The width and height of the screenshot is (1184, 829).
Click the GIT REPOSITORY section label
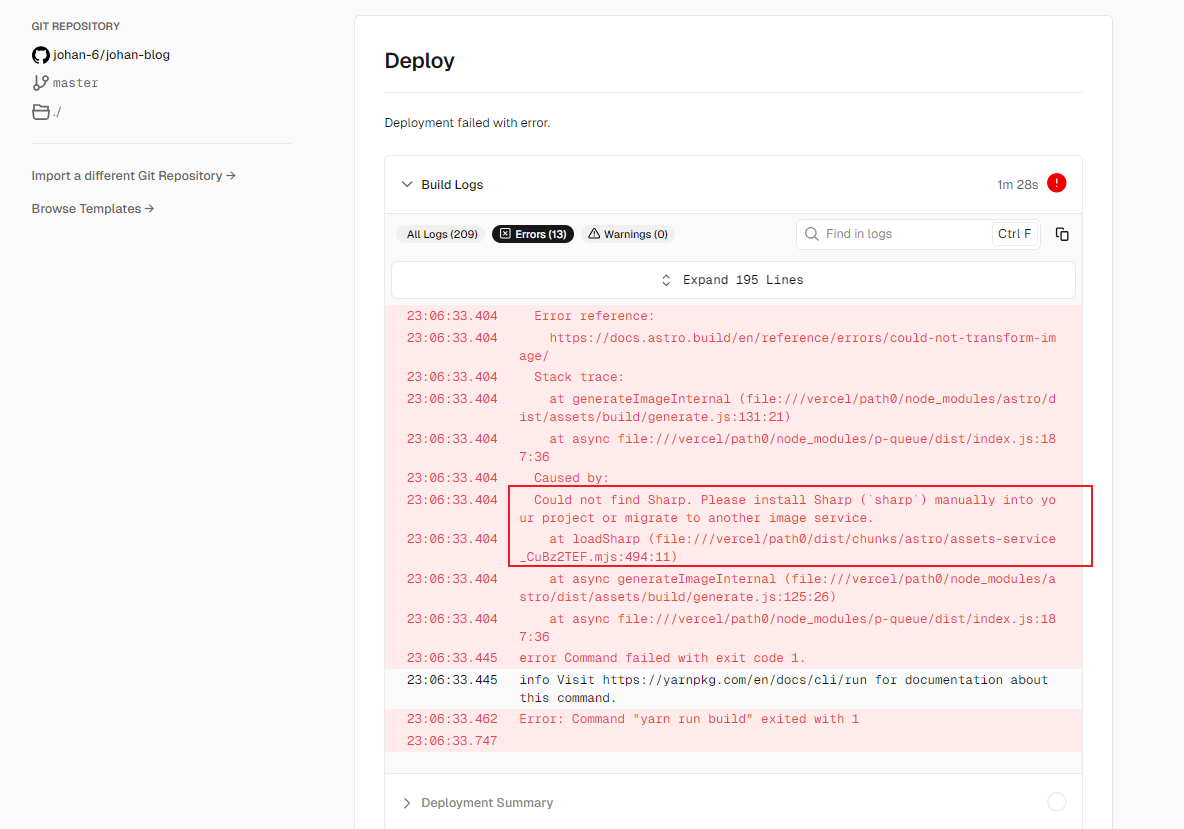[76, 26]
